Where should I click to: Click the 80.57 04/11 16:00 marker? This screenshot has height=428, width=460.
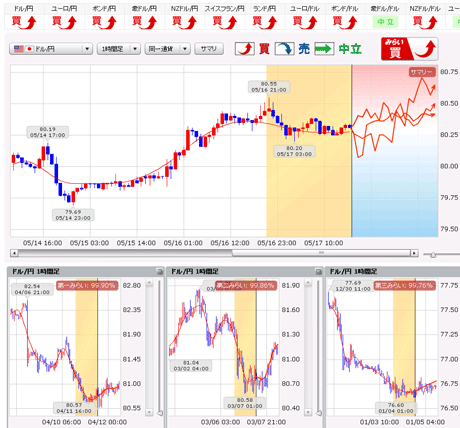pos(74,408)
